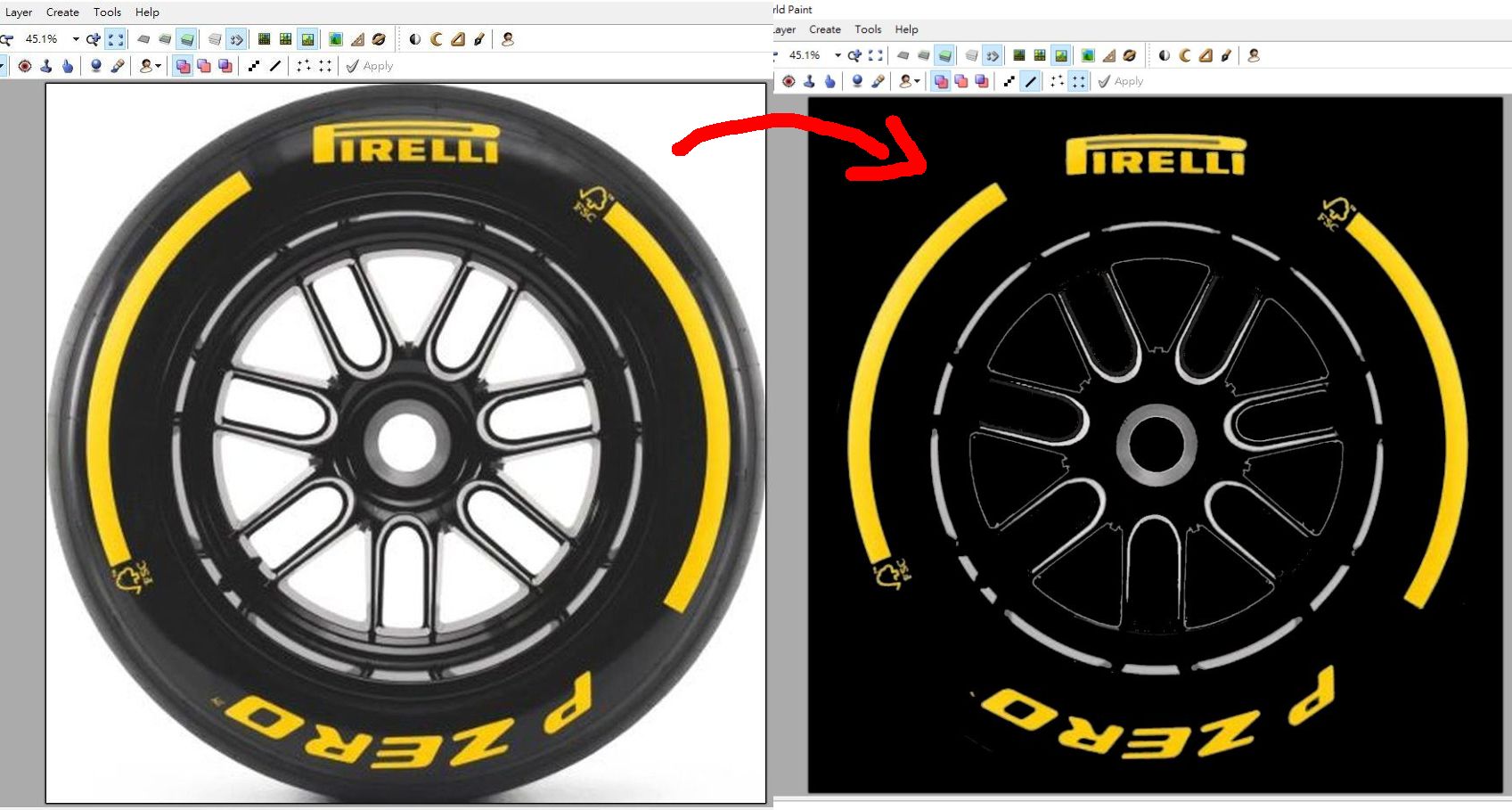Toggle the green stacked layers icon in right window
Image resolution: width=1512 pixels, height=810 pixels.
(x=945, y=55)
